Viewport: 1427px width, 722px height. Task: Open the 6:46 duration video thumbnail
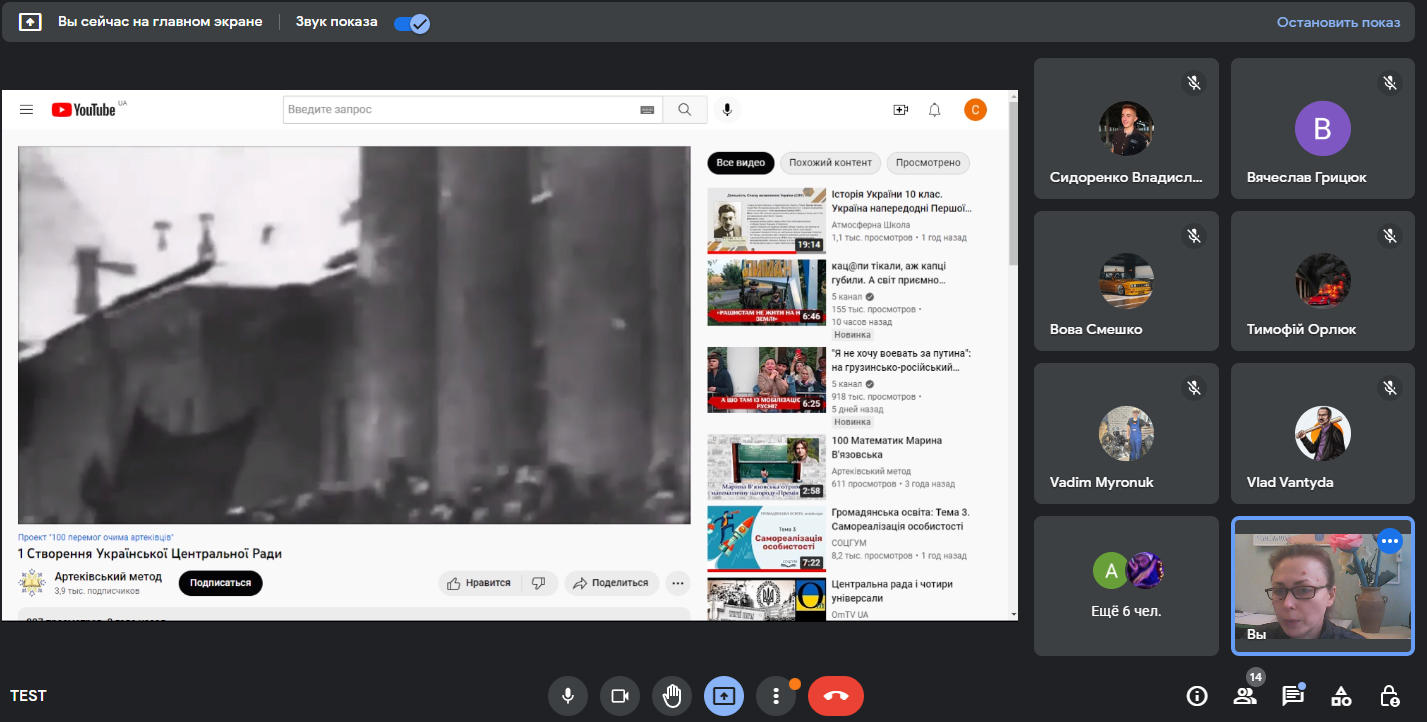click(x=766, y=292)
